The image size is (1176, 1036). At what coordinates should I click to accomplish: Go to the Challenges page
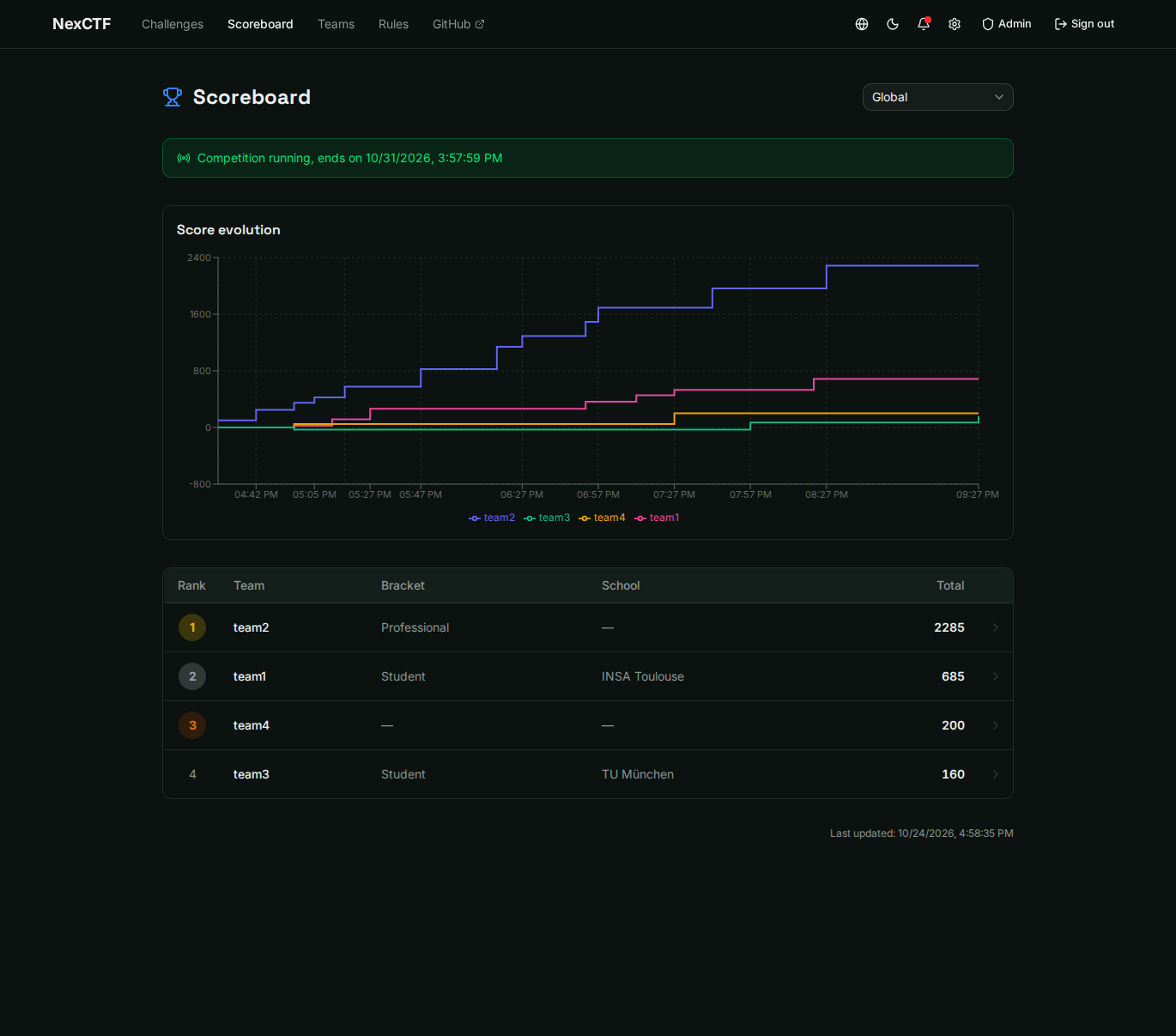[x=173, y=24]
